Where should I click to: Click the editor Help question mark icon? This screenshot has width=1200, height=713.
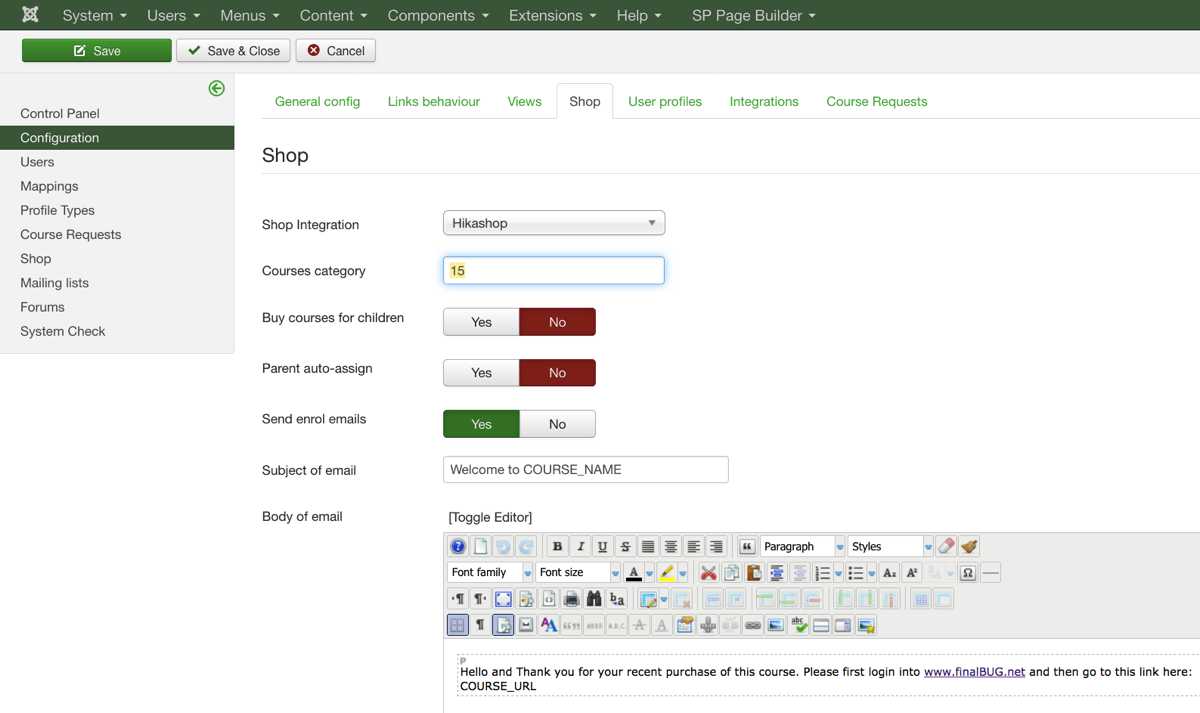(458, 547)
